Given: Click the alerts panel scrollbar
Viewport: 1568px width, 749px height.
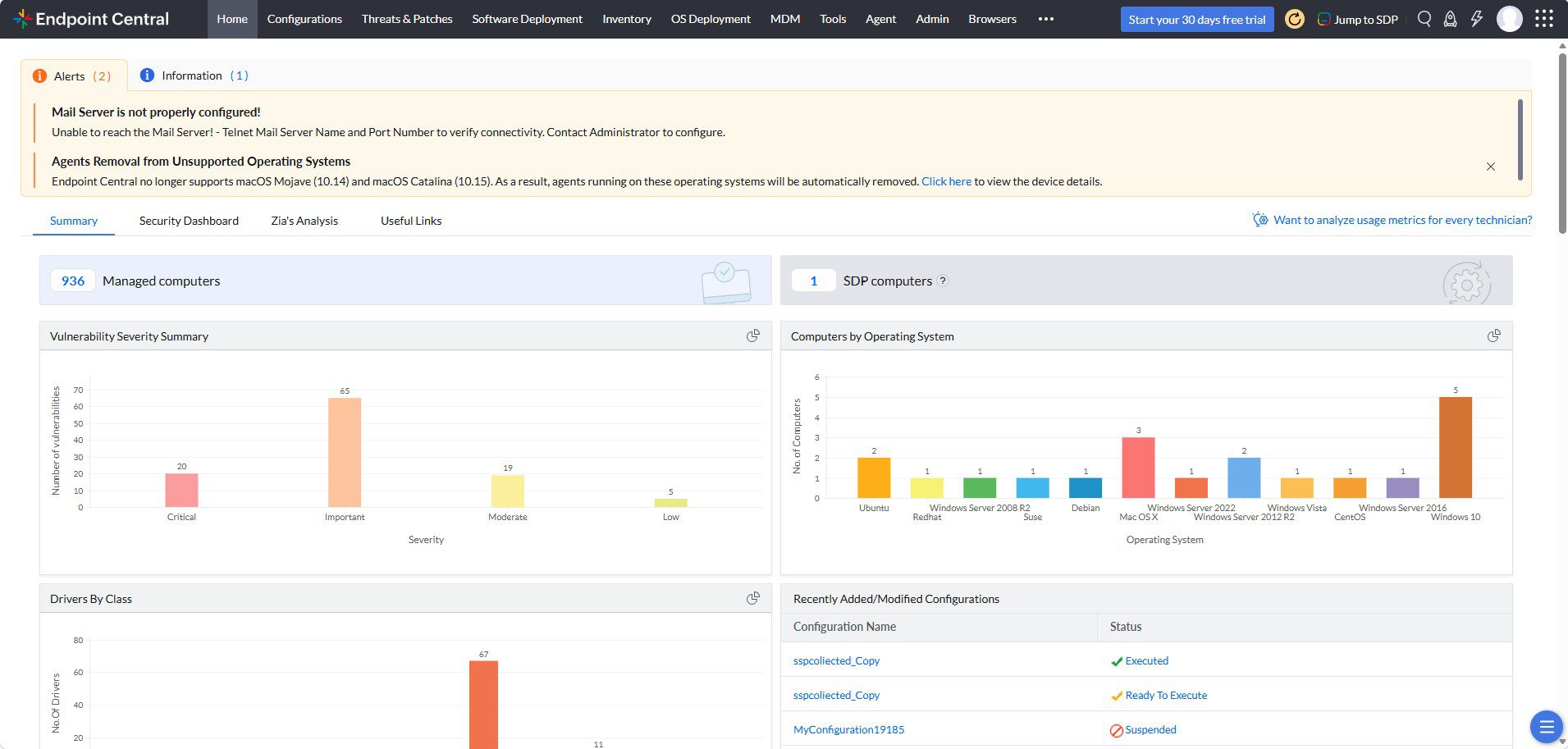Looking at the screenshot, I should tap(1520, 139).
